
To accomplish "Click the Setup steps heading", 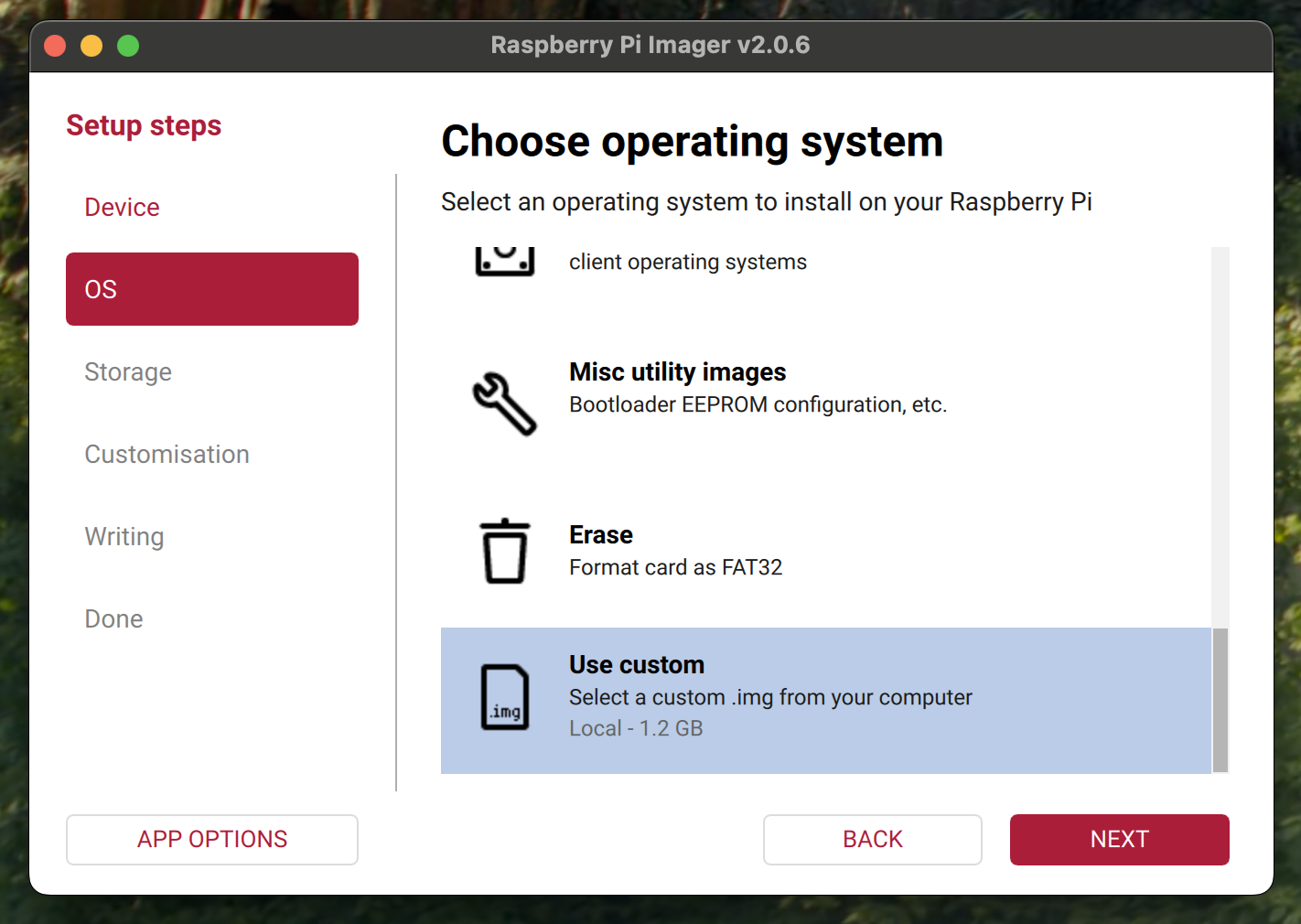I will click(144, 125).
